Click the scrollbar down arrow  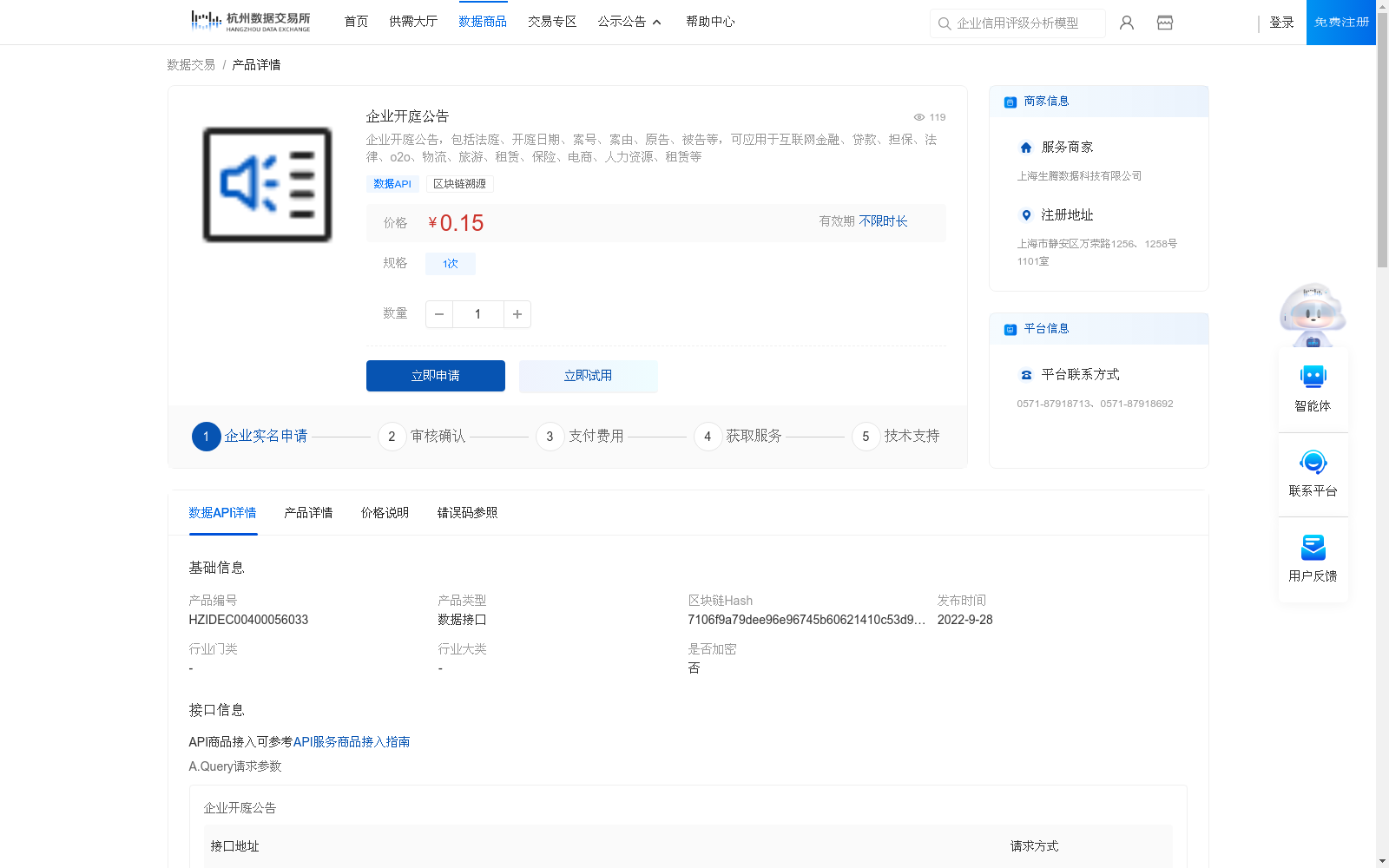(x=1382, y=861)
